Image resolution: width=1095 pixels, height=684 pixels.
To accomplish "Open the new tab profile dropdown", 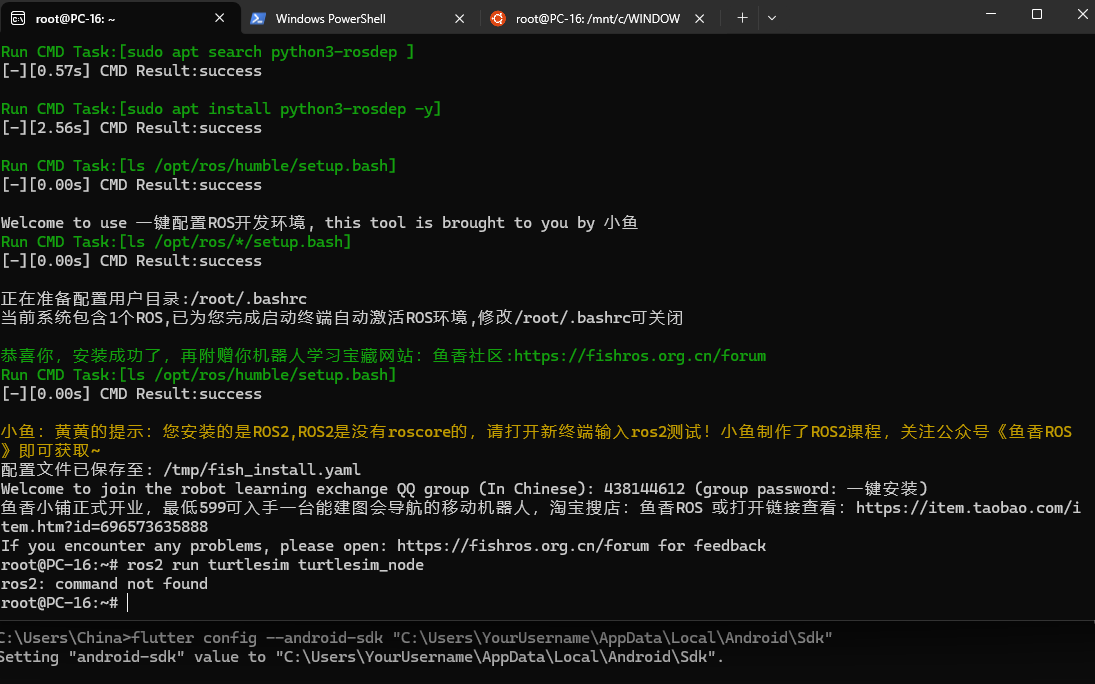I will pos(772,18).
